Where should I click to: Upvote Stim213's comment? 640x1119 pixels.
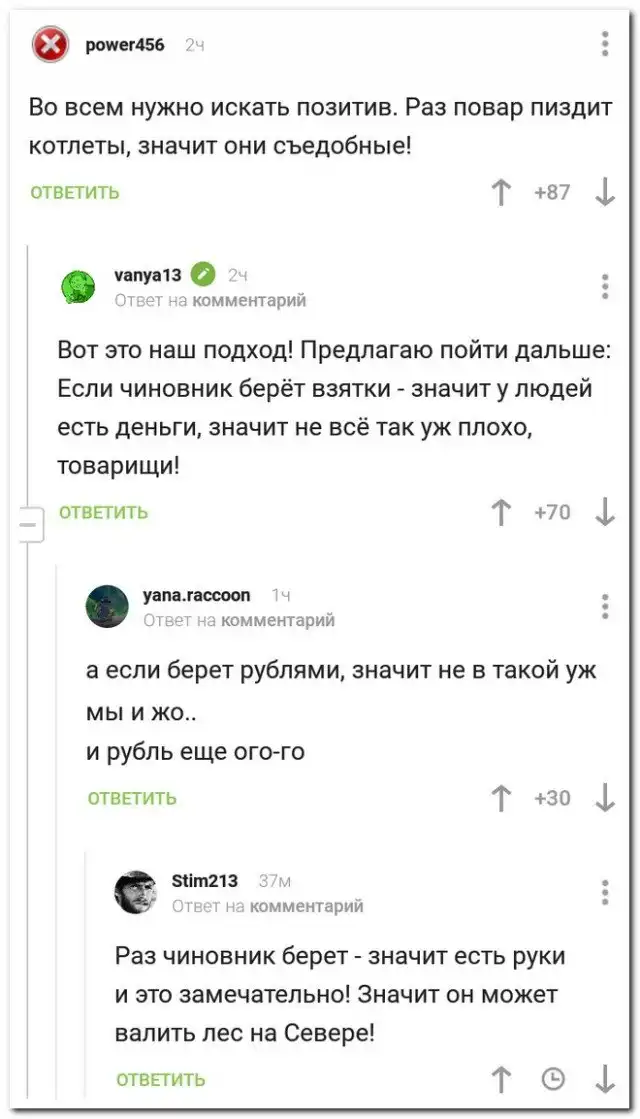(501, 1078)
